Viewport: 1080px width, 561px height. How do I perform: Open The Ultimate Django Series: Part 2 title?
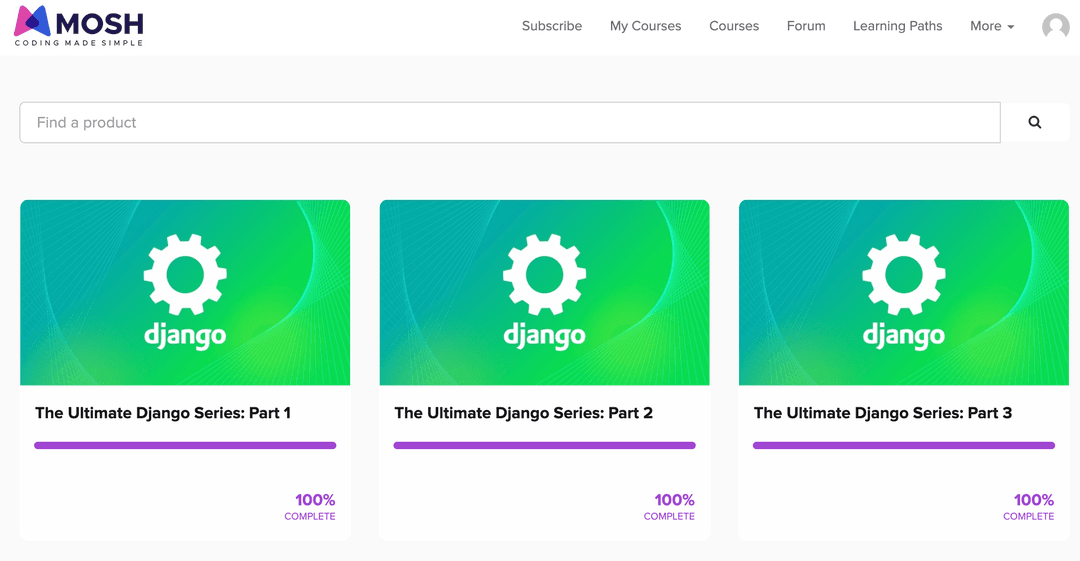523,413
